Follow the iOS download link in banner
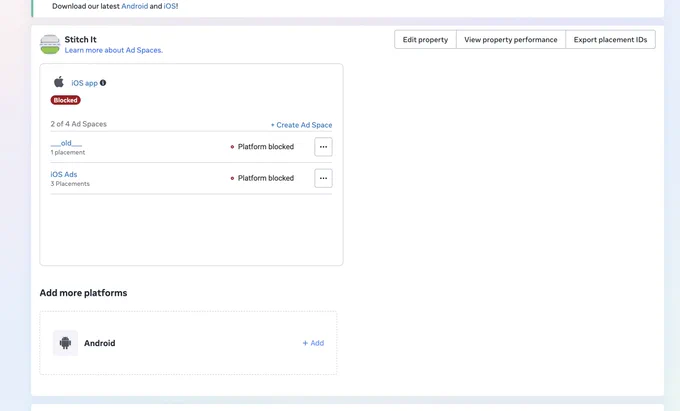The image size is (680, 411). click(x=170, y=6)
